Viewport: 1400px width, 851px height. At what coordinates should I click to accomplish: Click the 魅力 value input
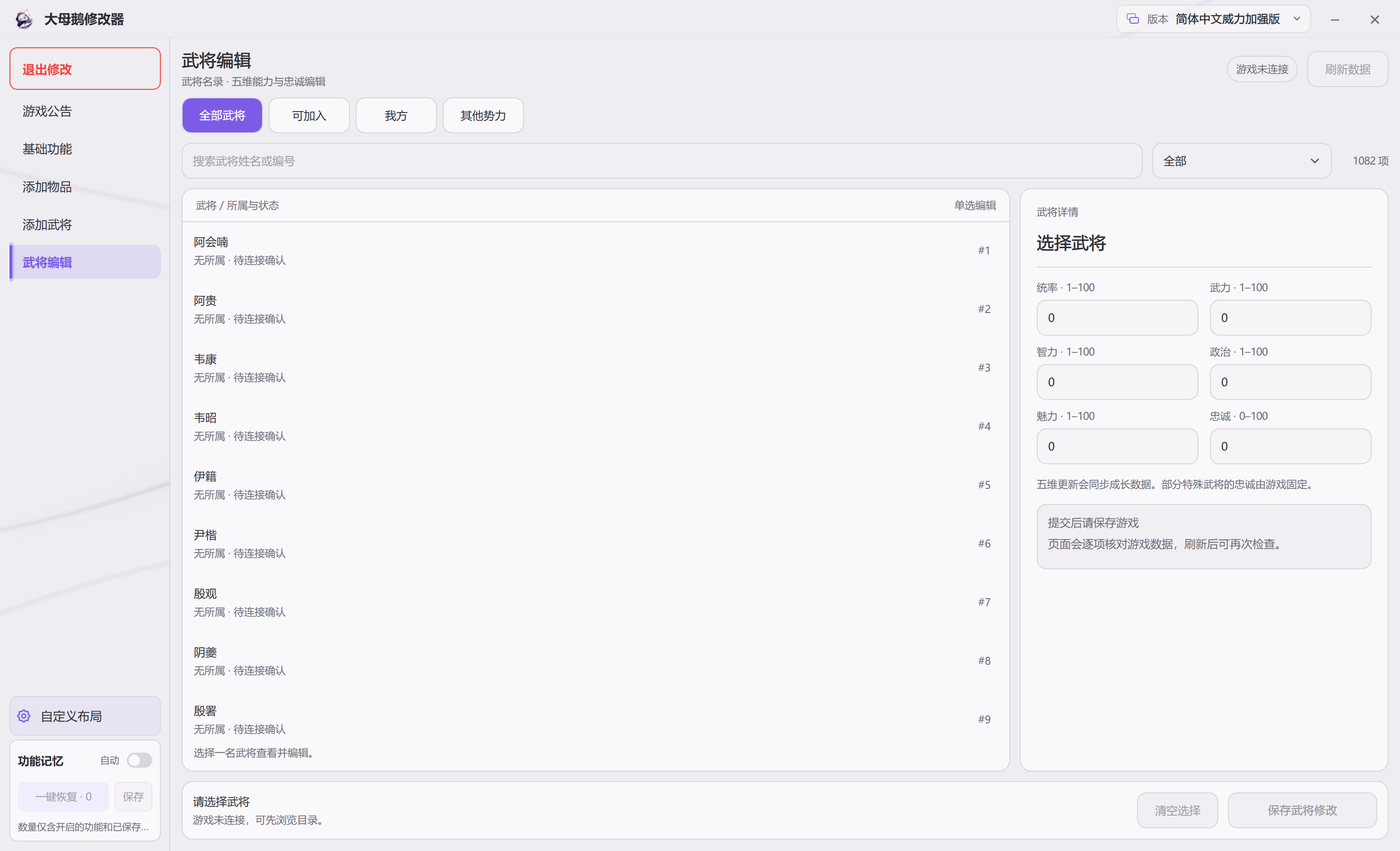1117,446
